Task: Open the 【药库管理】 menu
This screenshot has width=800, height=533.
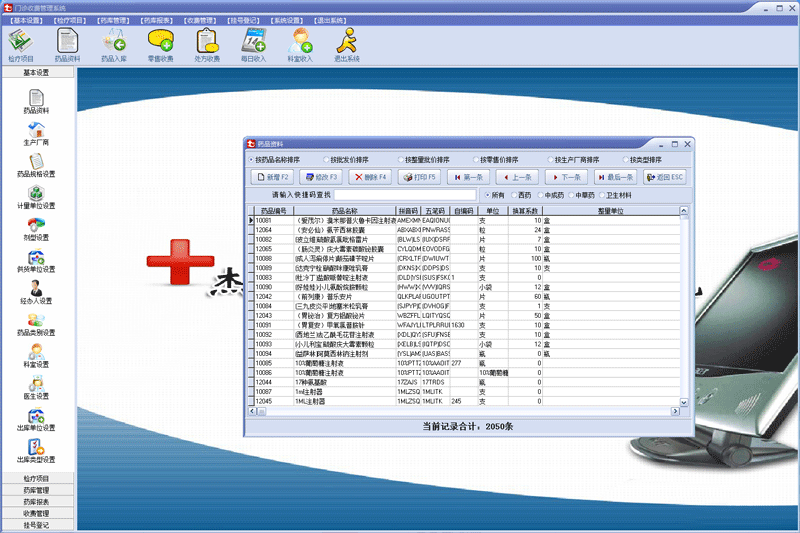Action: click(x=113, y=20)
